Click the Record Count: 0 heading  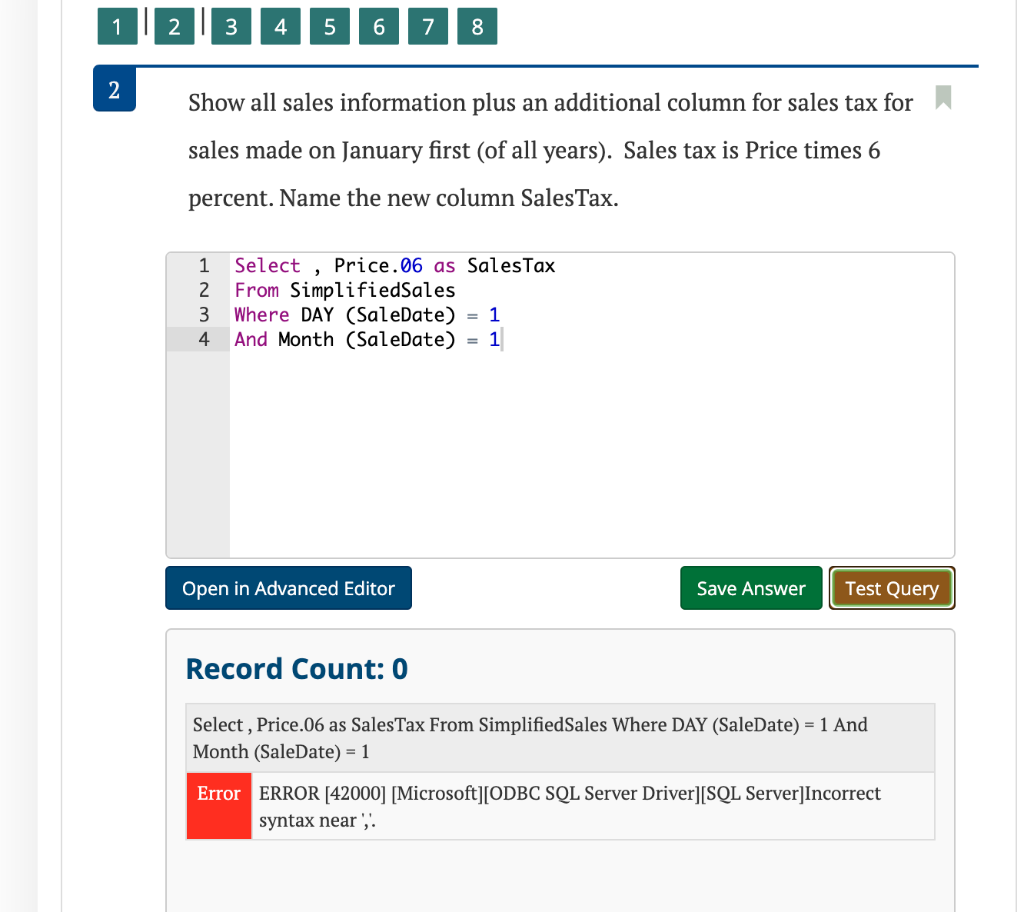click(x=295, y=668)
